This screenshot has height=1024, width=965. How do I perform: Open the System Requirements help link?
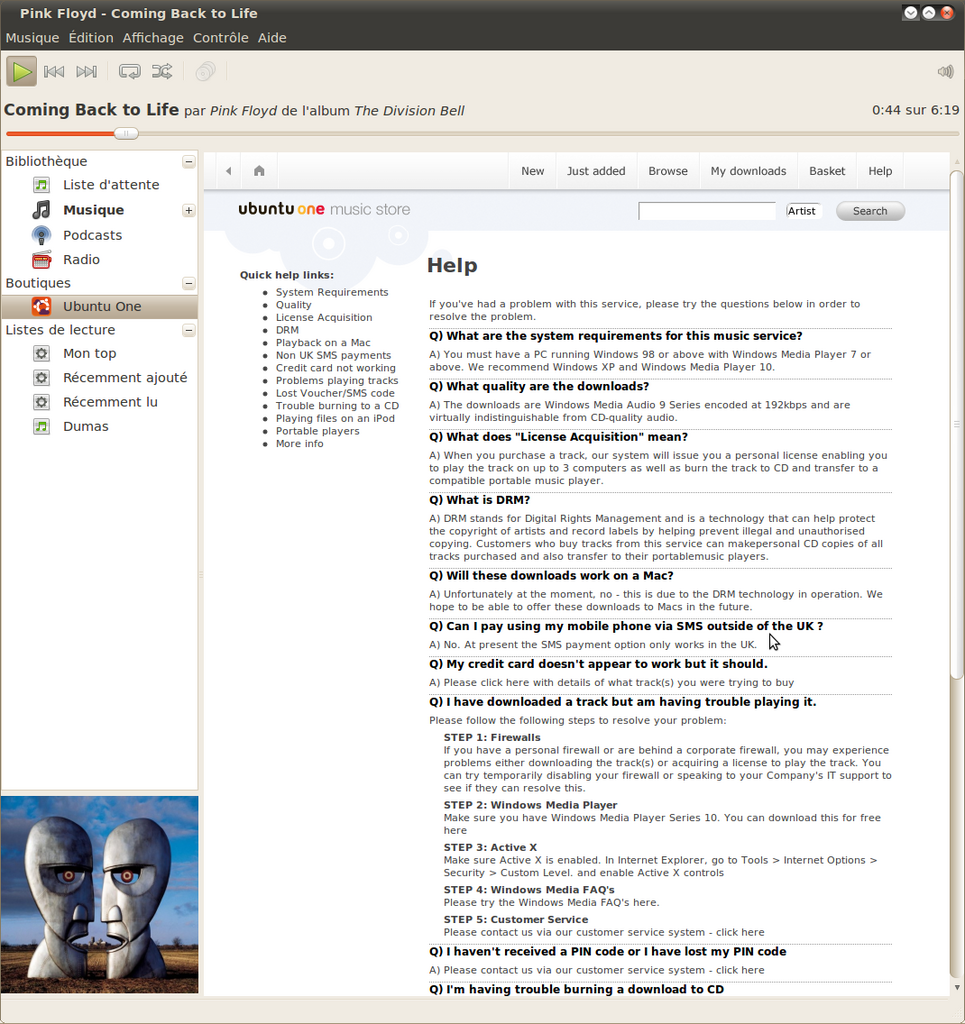pos(332,293)
